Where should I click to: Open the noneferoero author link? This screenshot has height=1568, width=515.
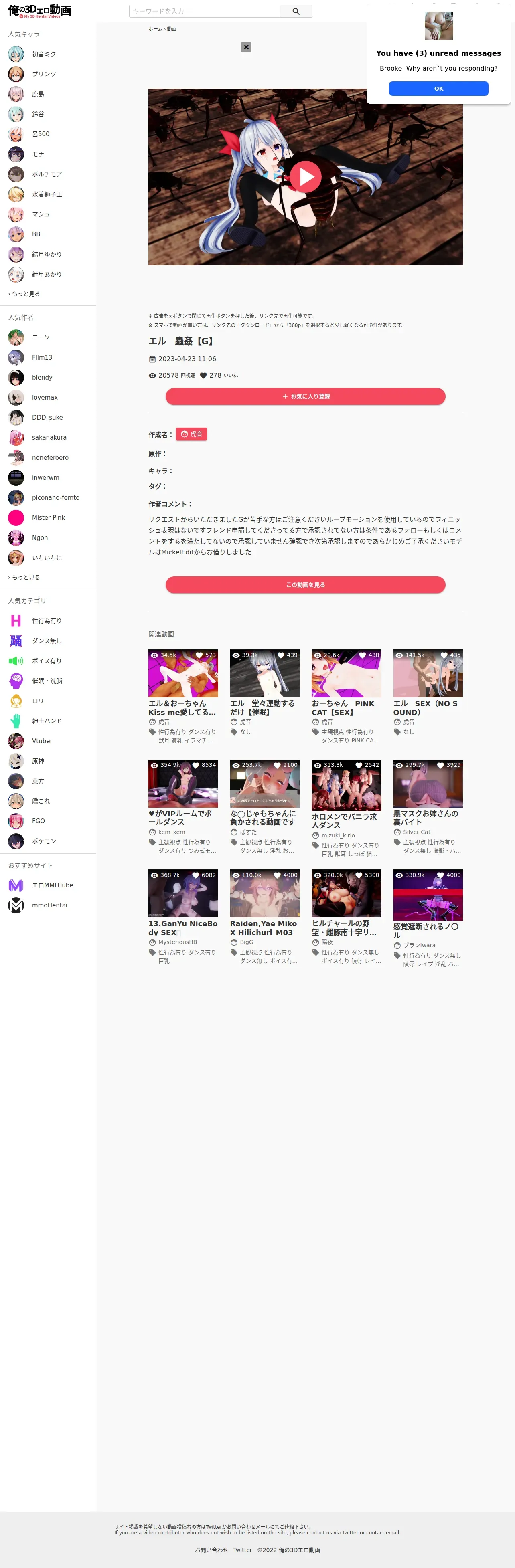tap(50, 458)
